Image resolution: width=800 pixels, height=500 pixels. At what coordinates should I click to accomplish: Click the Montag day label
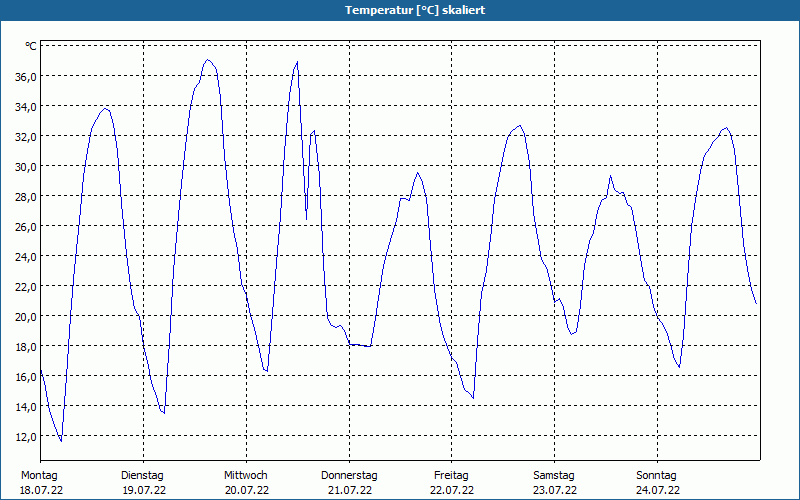click(x=39, y=476)
